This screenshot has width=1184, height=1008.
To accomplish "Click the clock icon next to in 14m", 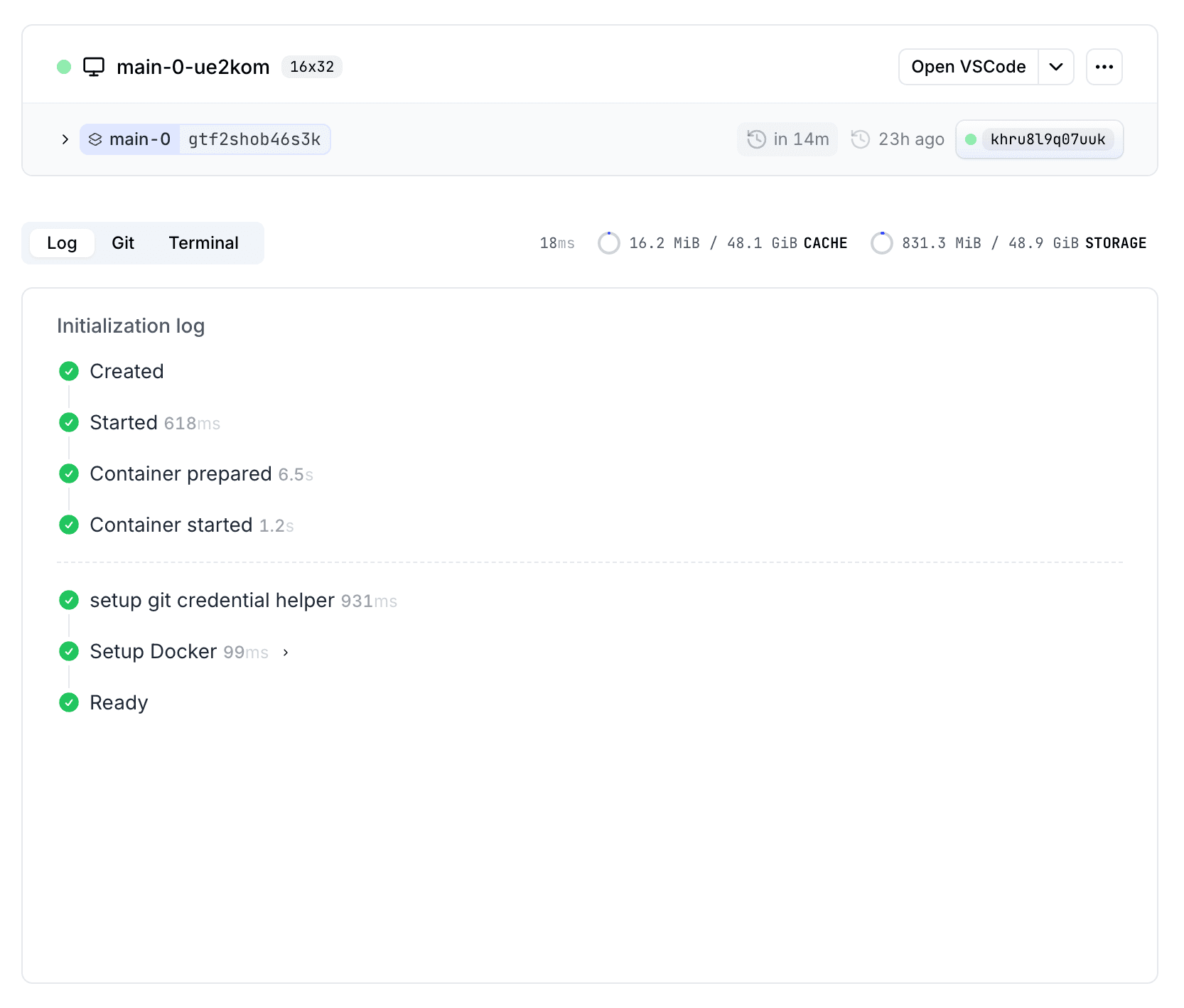I will (756, 139).
